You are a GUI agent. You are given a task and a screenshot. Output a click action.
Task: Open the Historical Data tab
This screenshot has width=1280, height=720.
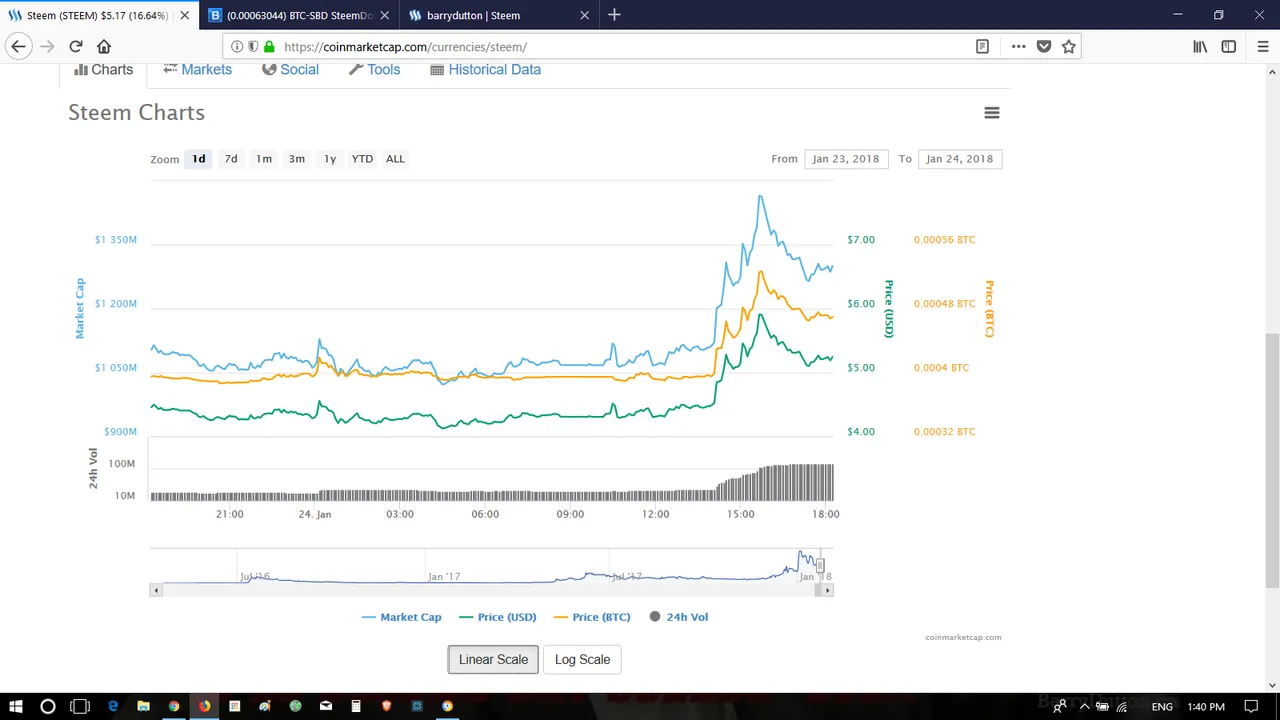tap(485, 70)
